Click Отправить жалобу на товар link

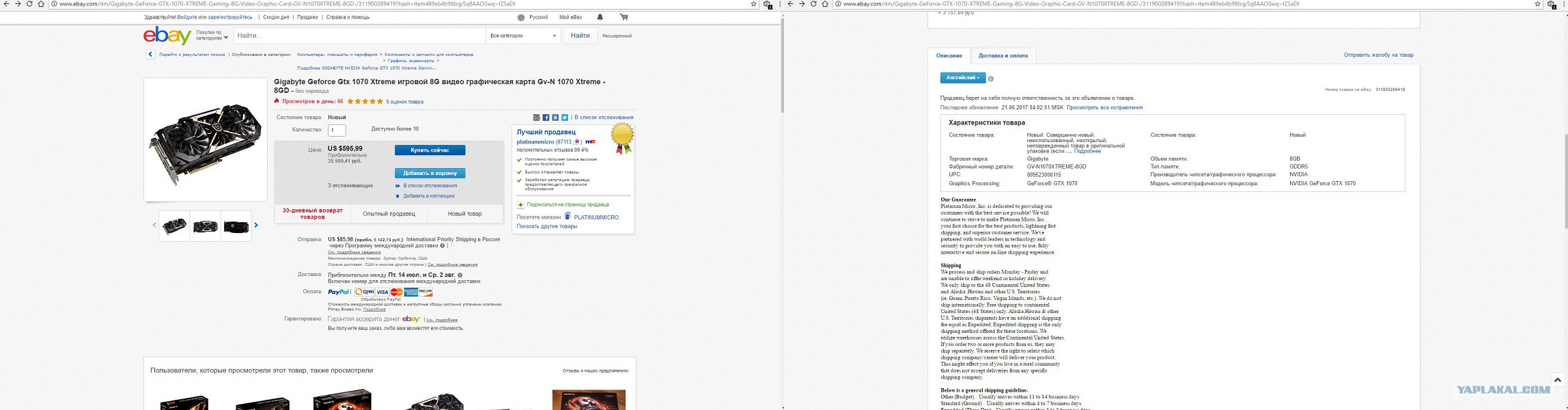pos(1378,55)
